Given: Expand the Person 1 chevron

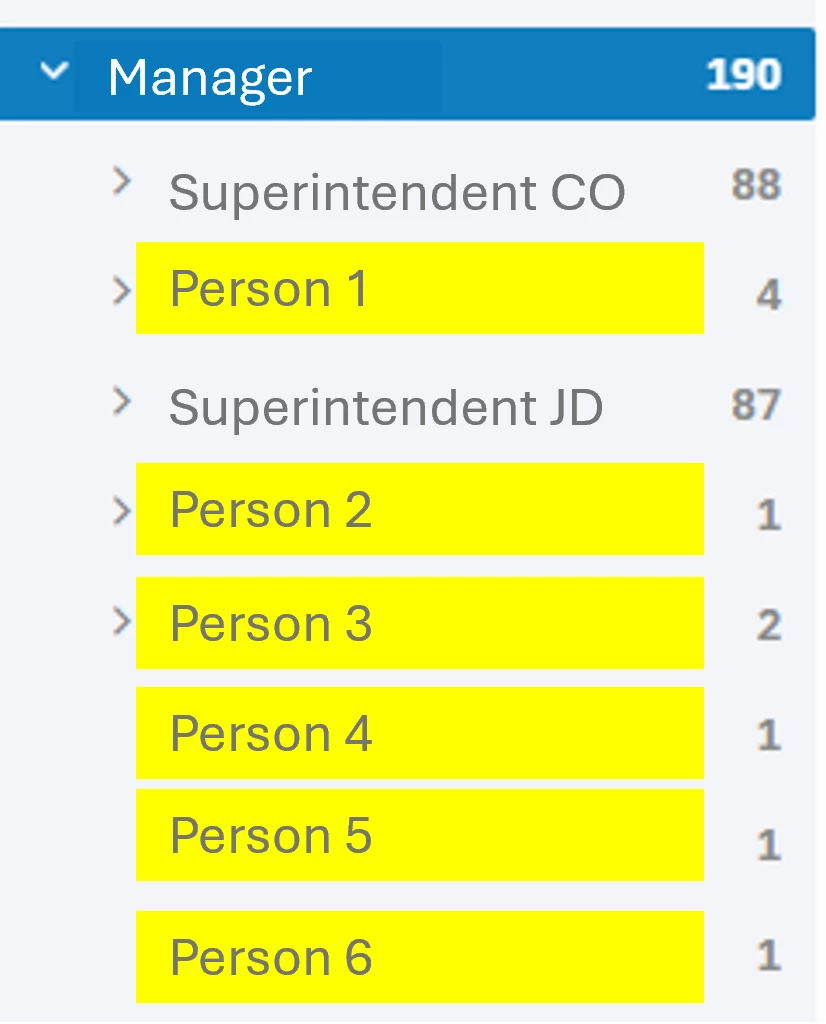Looking at the screenshot, I should (121, 291).
